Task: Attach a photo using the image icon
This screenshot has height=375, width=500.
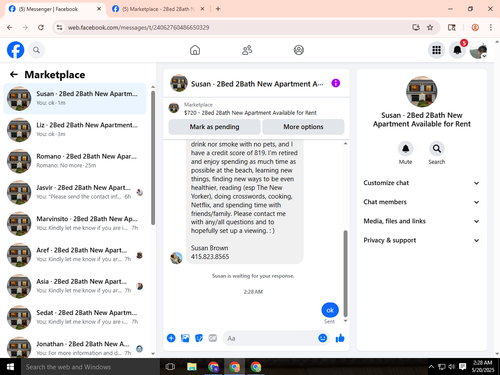Action: pos(185,338)
